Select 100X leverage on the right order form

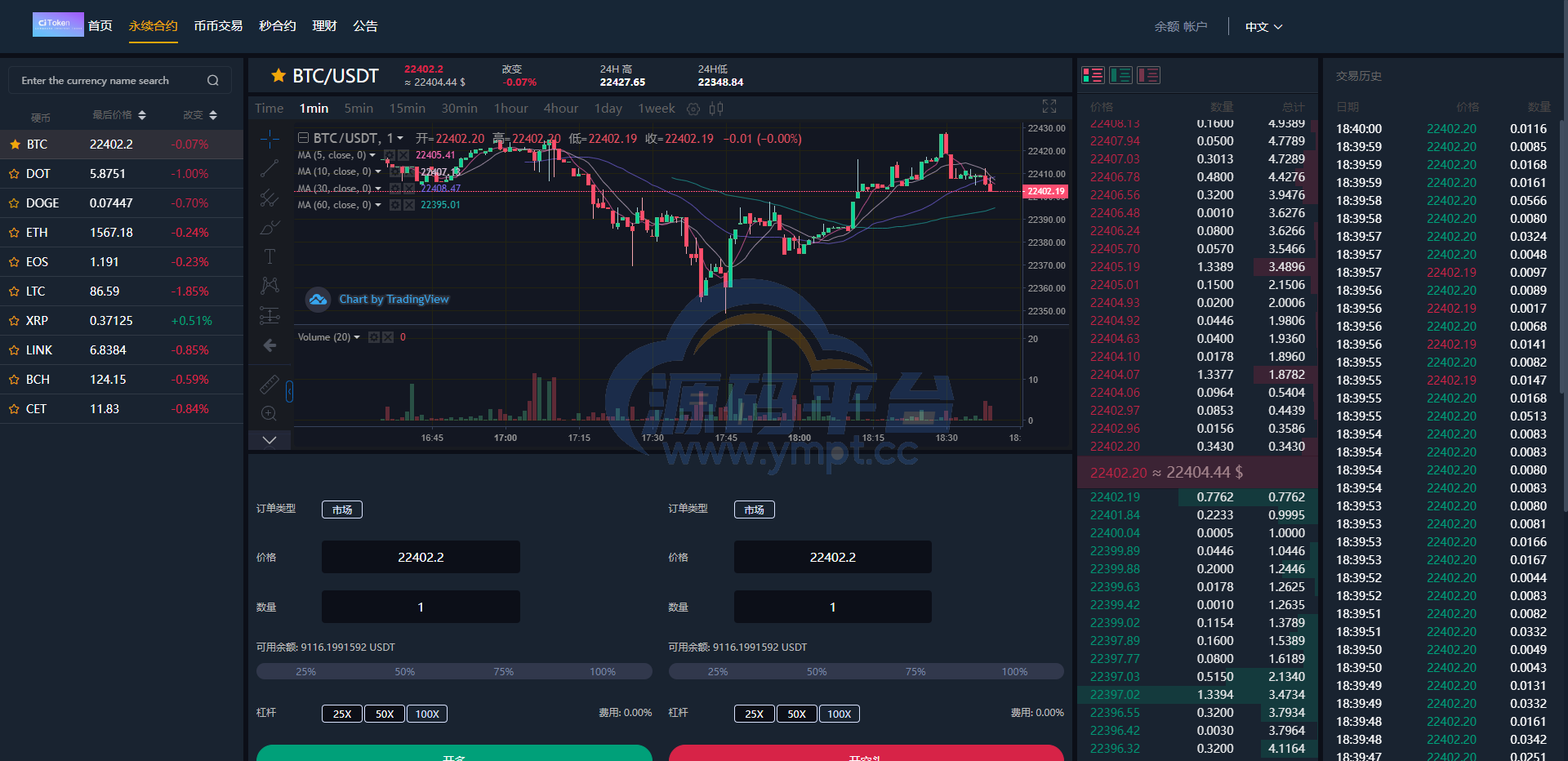point(840,714)
